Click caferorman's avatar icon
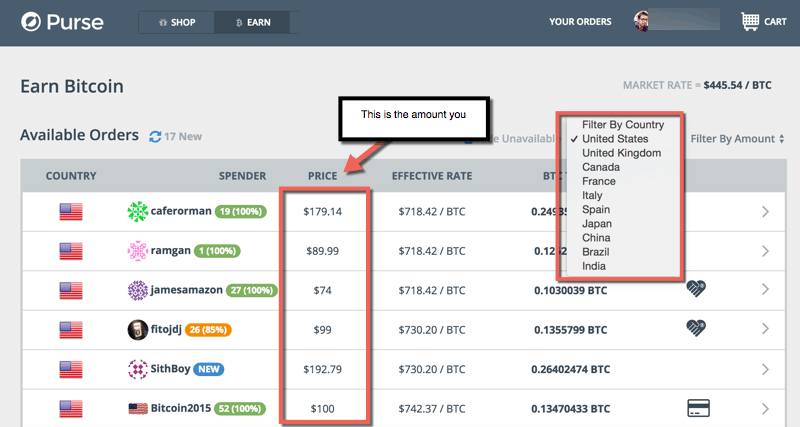Viewport: 800px width, 427px height. 137,212
